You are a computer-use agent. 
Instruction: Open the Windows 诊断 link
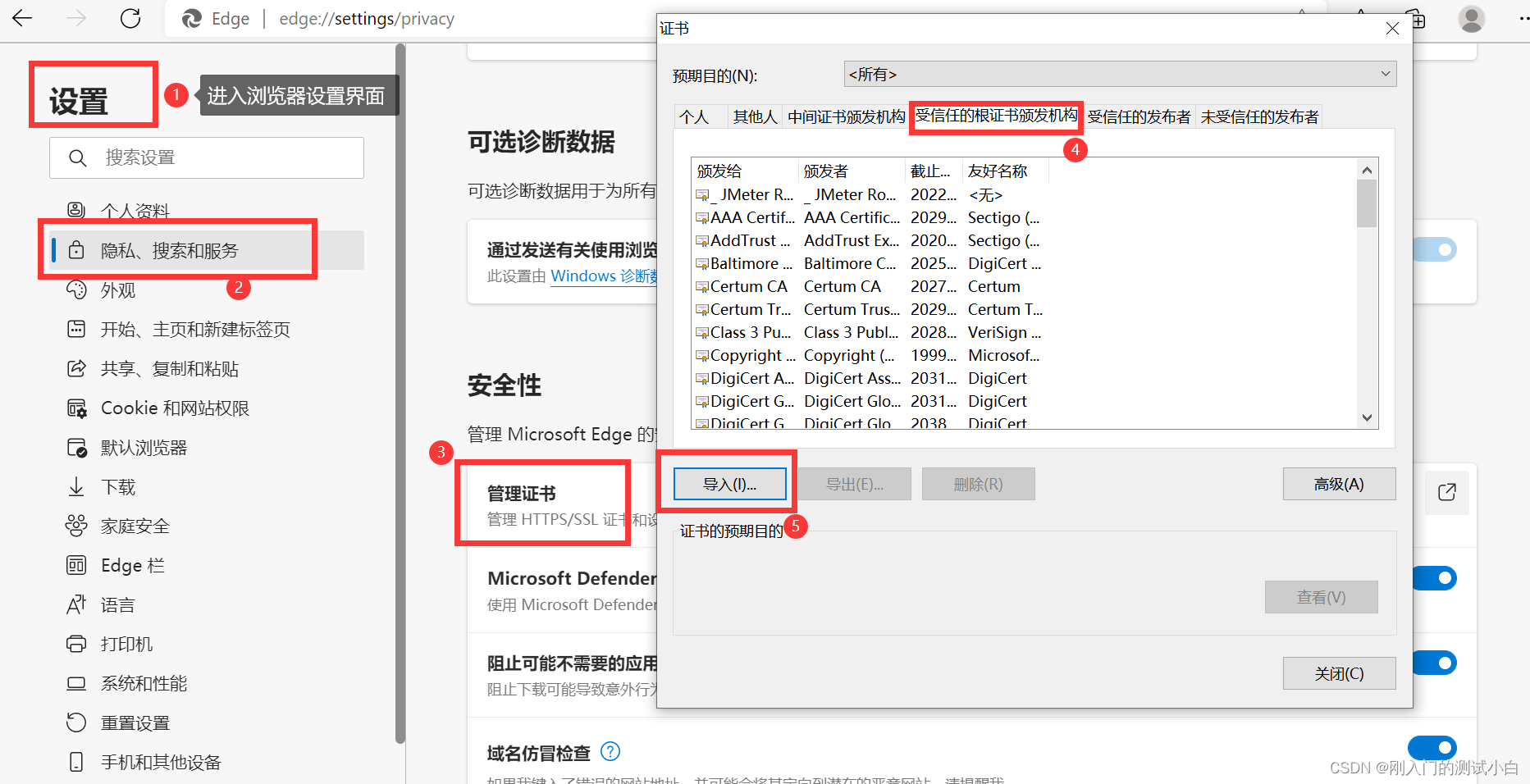pos(603,276)
